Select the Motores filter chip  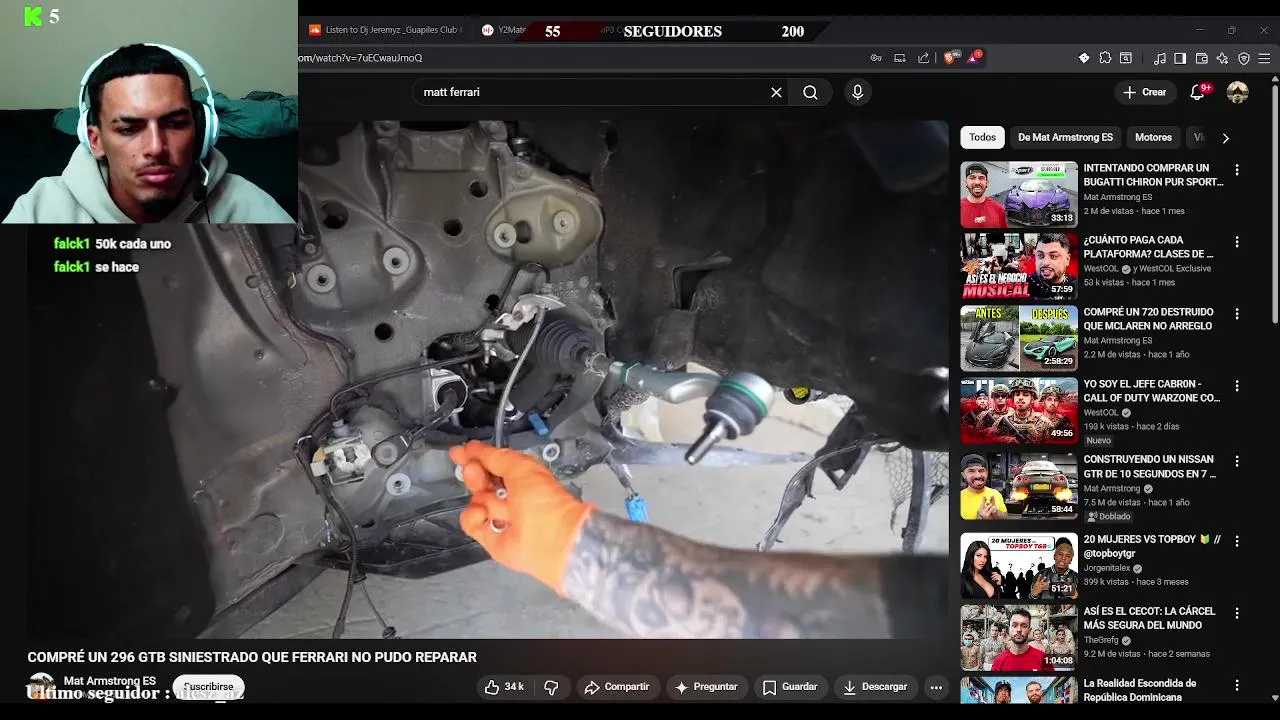pos(1153,137)
